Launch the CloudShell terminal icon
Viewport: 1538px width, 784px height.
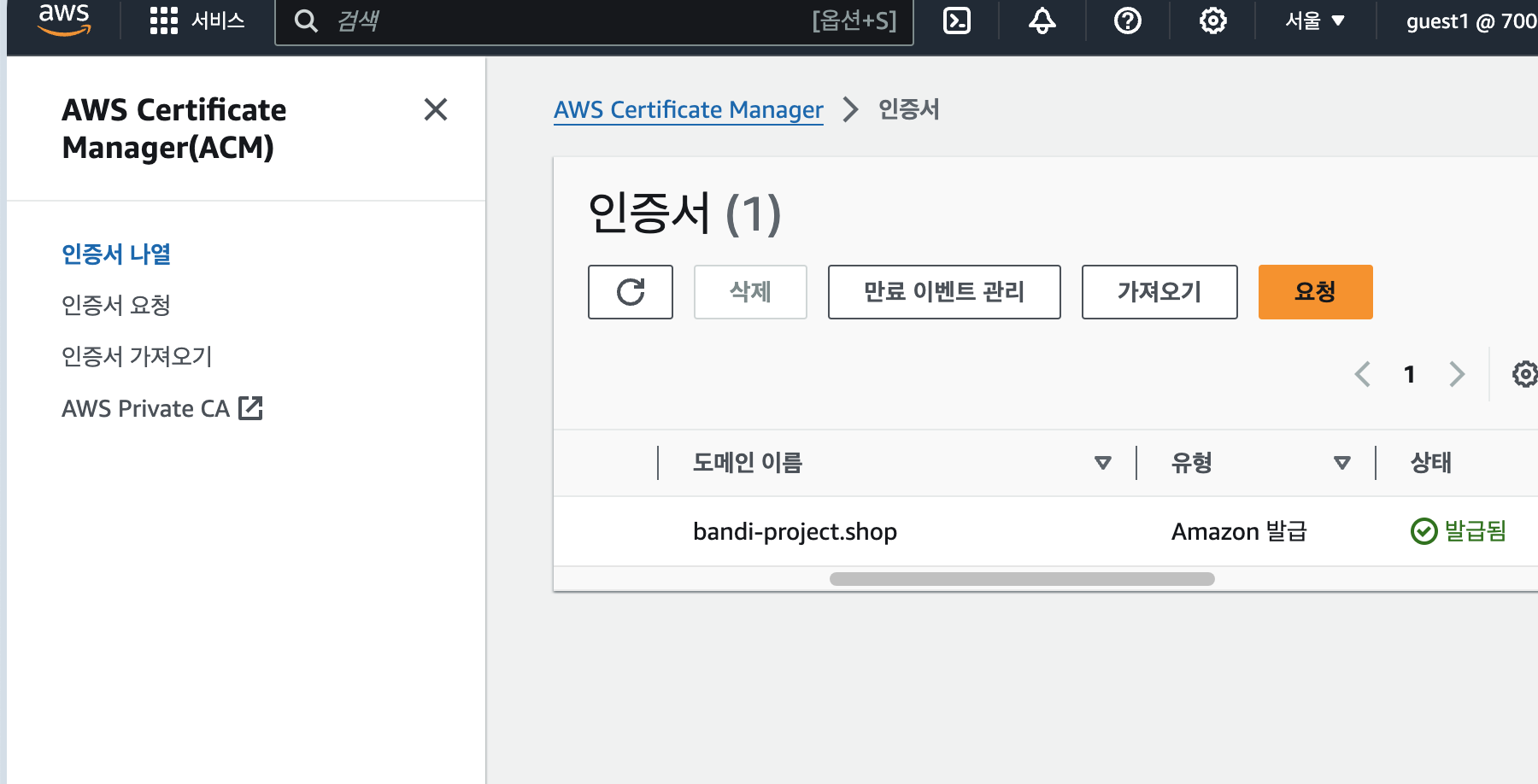pyautogui.click(x=957, y=20)
